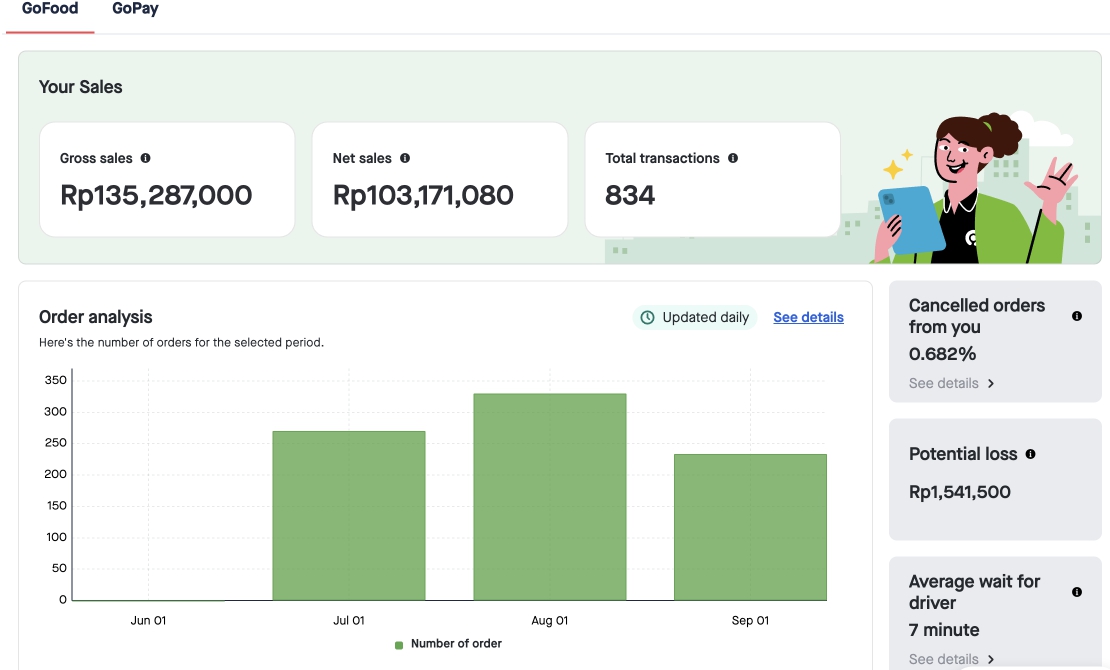Click the Net sales value Rp103,171,080
The height and width of the screenshot is (670, 1110).
pos(423,195)
